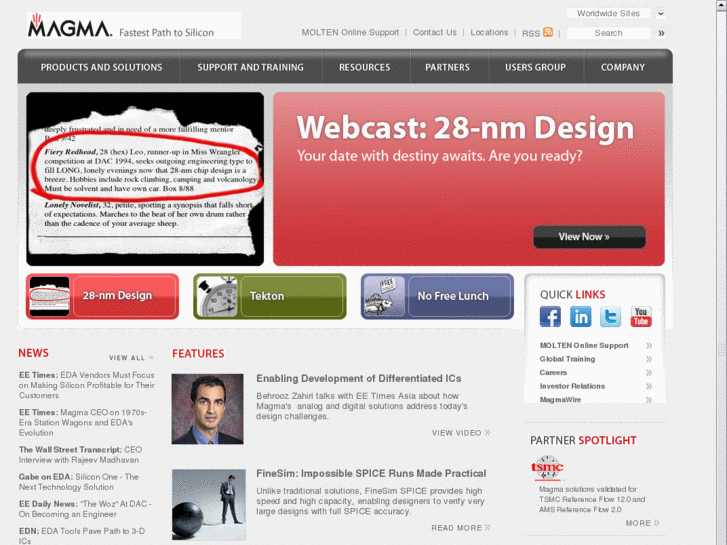This screenshot has width=727, height=545.
Task: Open the LinkedIn icon in Quick Links
Action: (580, 317)
